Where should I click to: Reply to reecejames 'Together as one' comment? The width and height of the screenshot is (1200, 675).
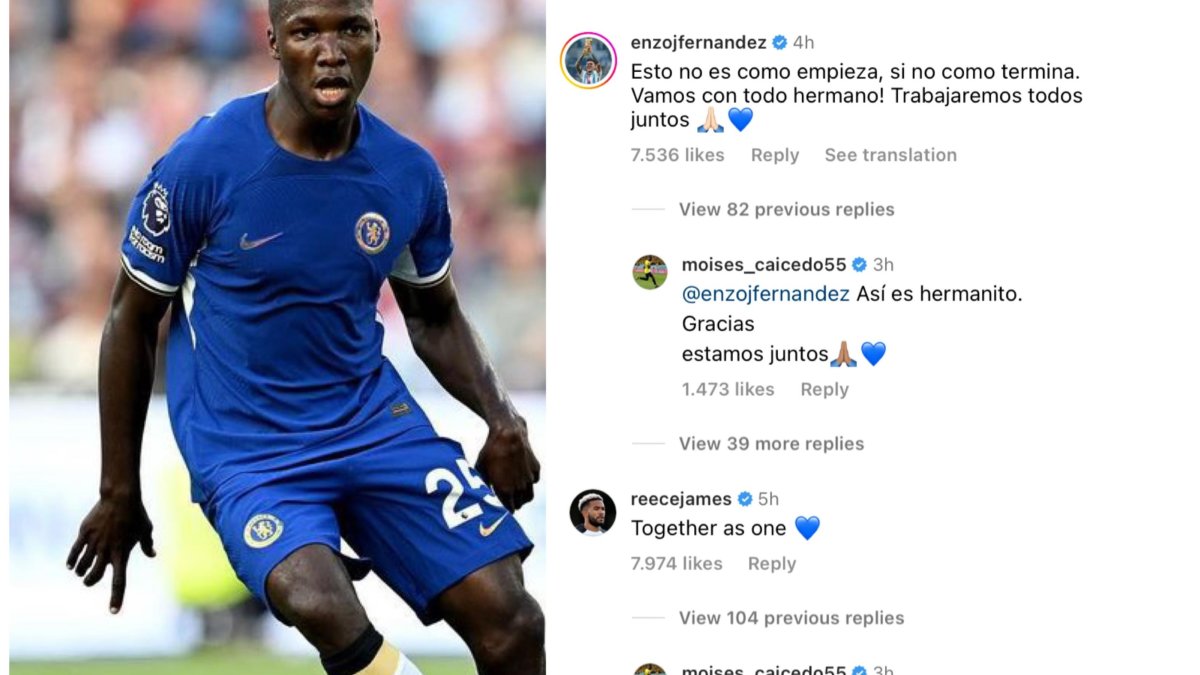click(772, 564)
